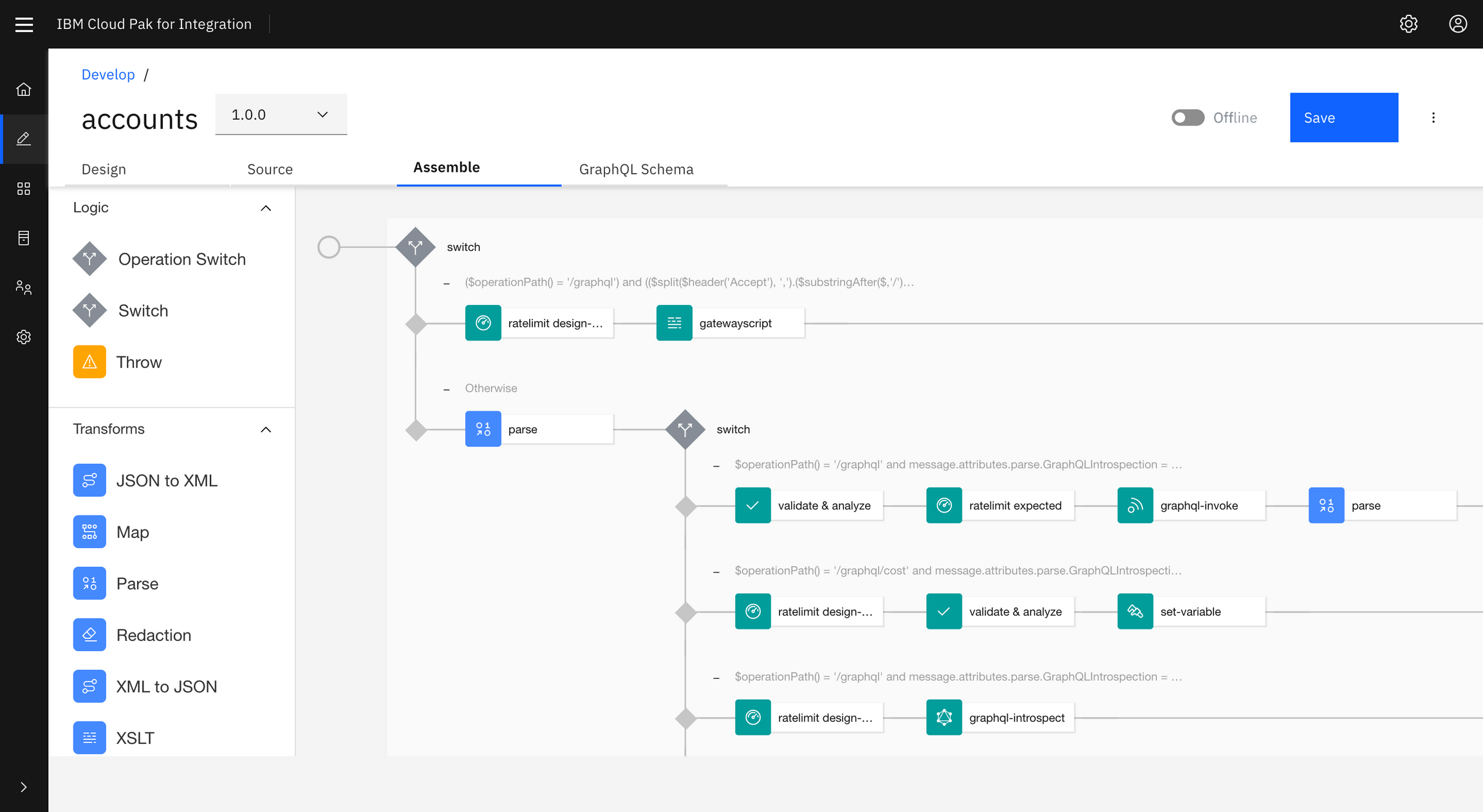Open the hamburger navigation menu
Viewport: 1483px width, 812px height.
[24, 24]
